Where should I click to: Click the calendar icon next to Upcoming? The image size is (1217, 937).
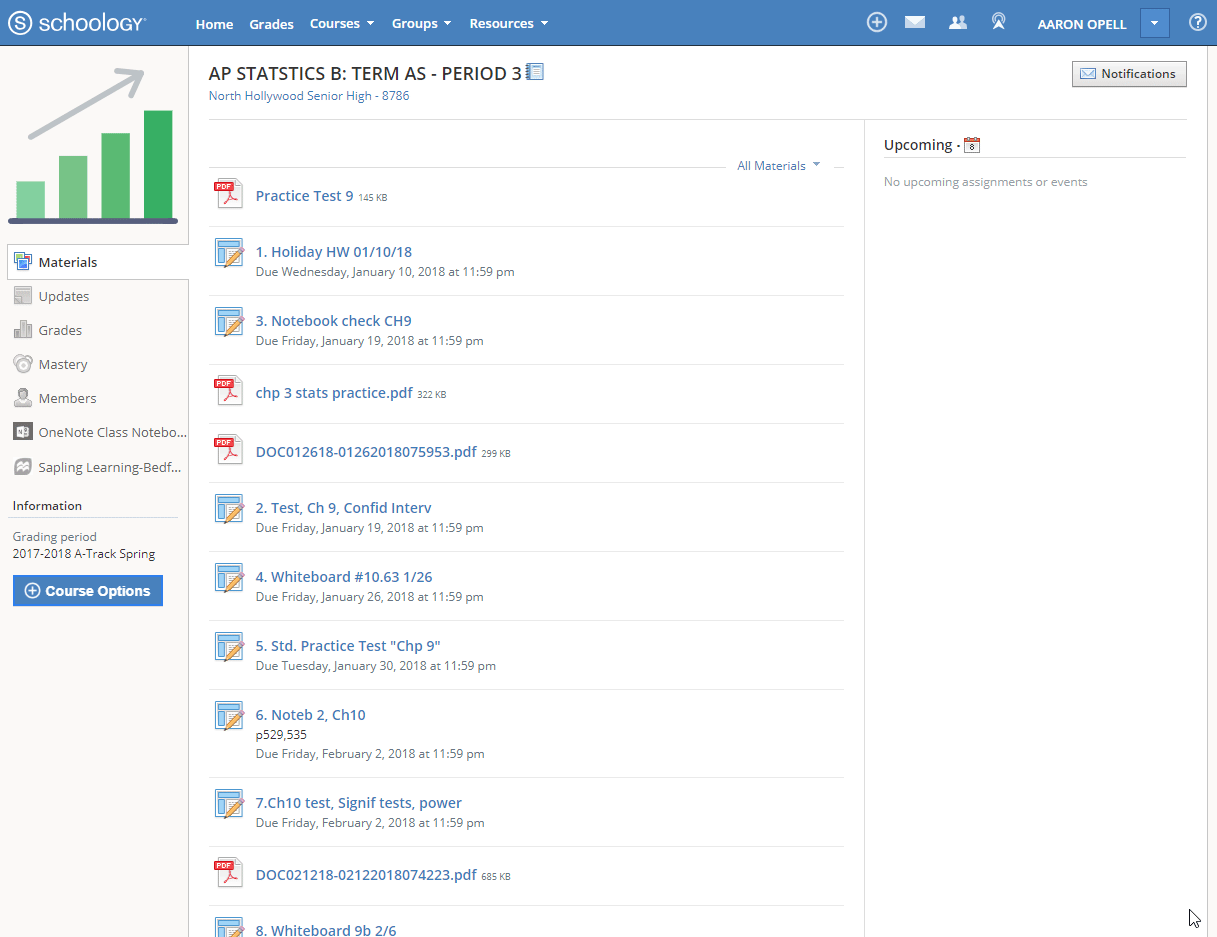(972, 145)
